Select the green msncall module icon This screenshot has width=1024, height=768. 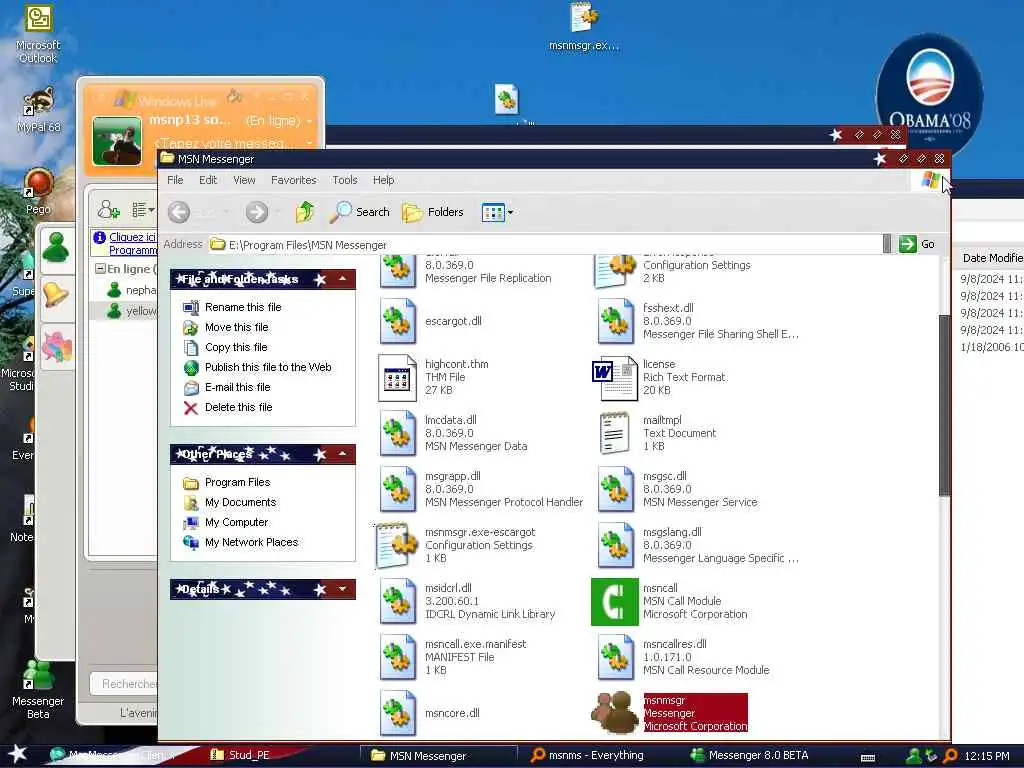click(615, 601)
